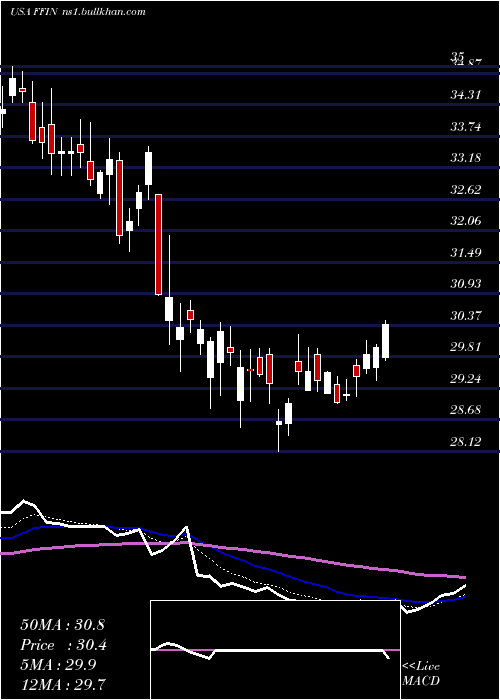Click the 33.18 price axis label
The height and width of the screenshot is (700, 500).
[466, 158]
